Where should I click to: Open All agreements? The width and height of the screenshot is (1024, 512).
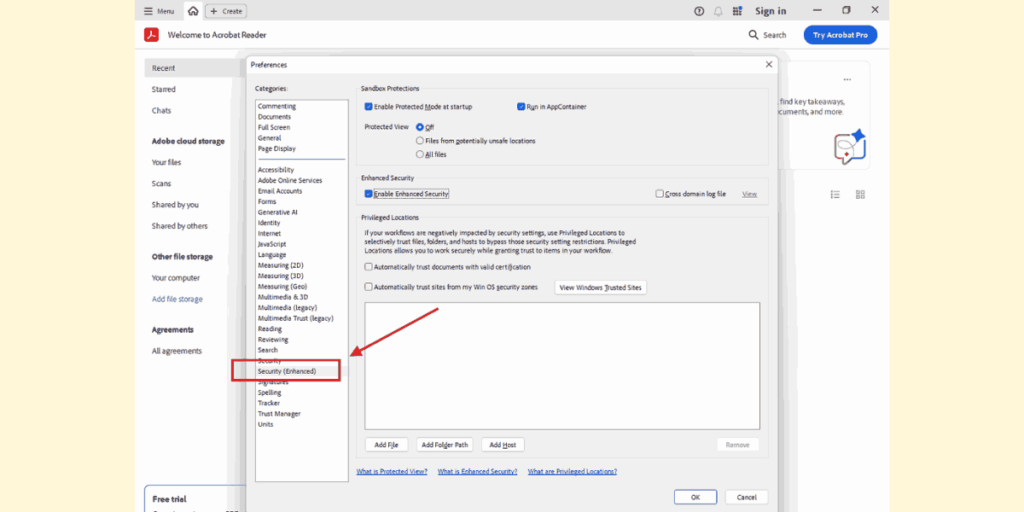(177, 351)
